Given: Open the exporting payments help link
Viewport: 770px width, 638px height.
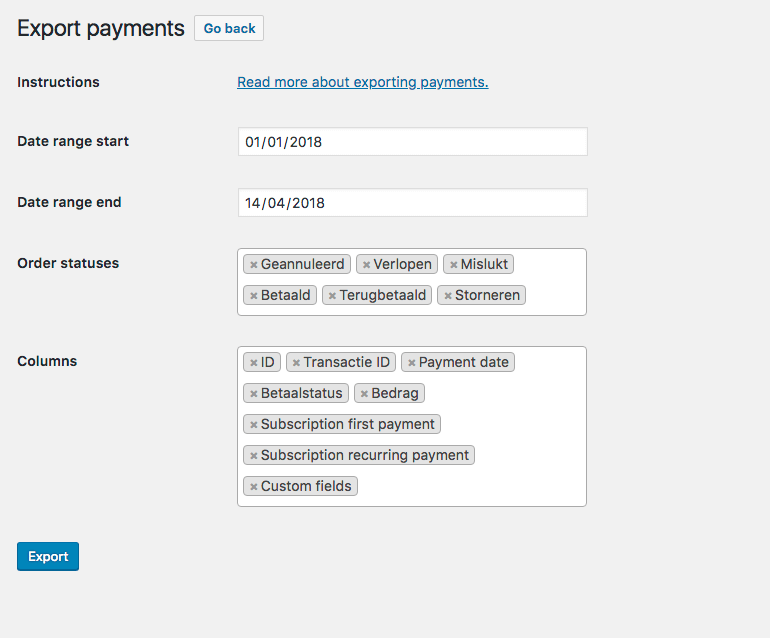Looking at the screenshot, I should coord(362,82).
